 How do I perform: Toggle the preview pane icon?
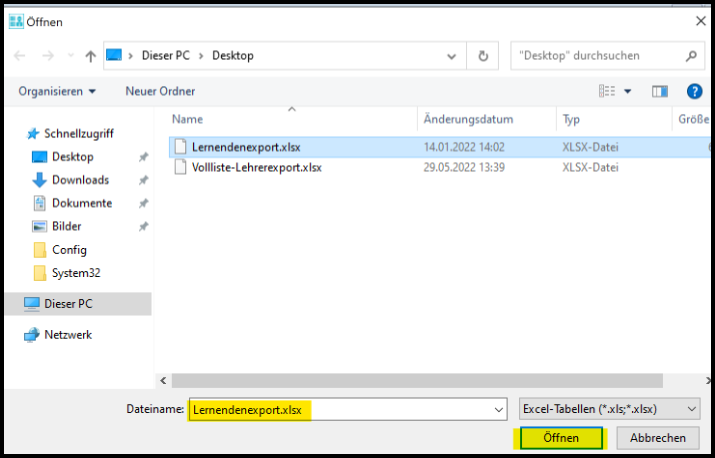[x=660, y=91]
